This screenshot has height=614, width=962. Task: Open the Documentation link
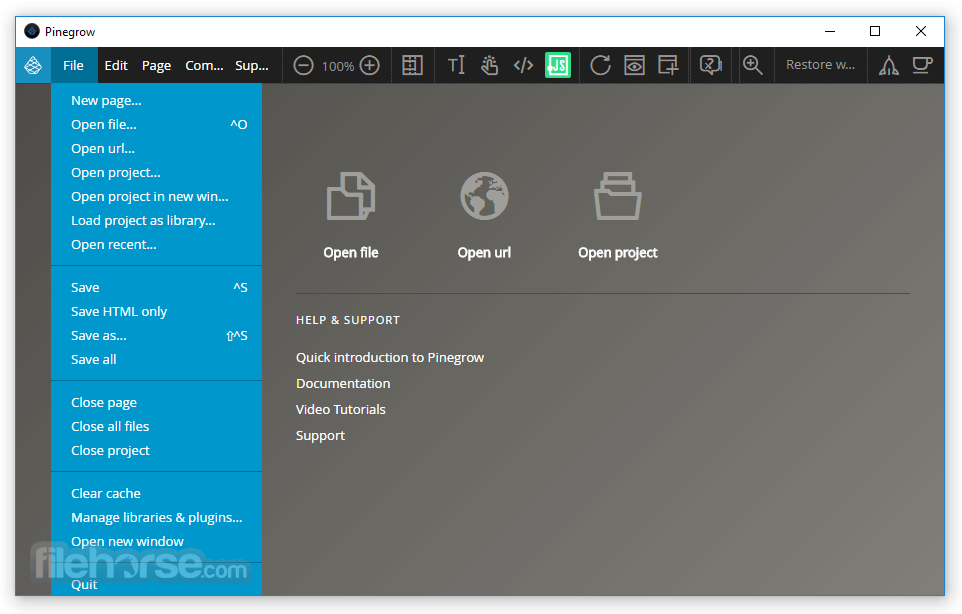pos(343,383)
